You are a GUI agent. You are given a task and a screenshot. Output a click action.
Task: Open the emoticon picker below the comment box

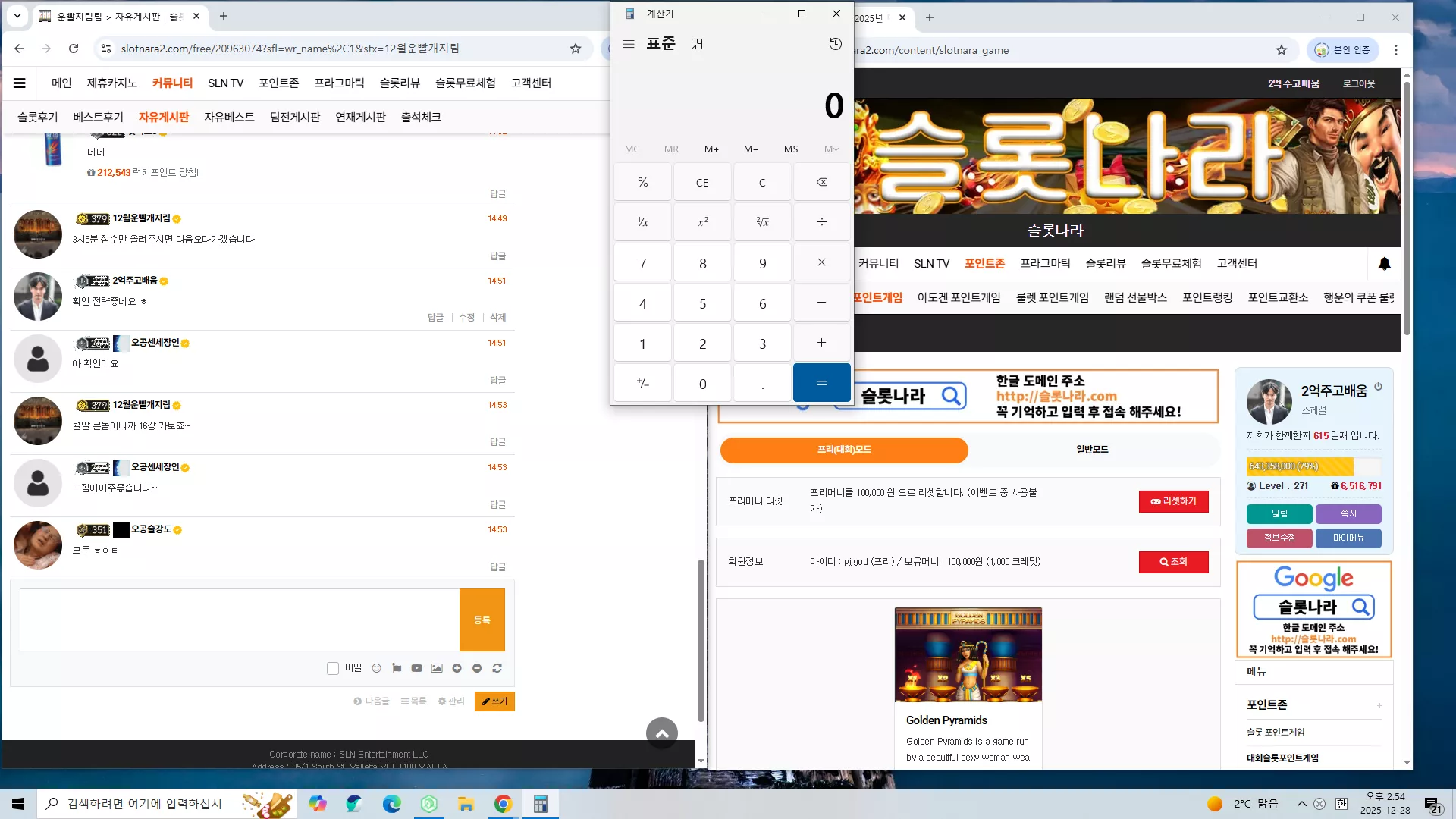click(376, 668)
